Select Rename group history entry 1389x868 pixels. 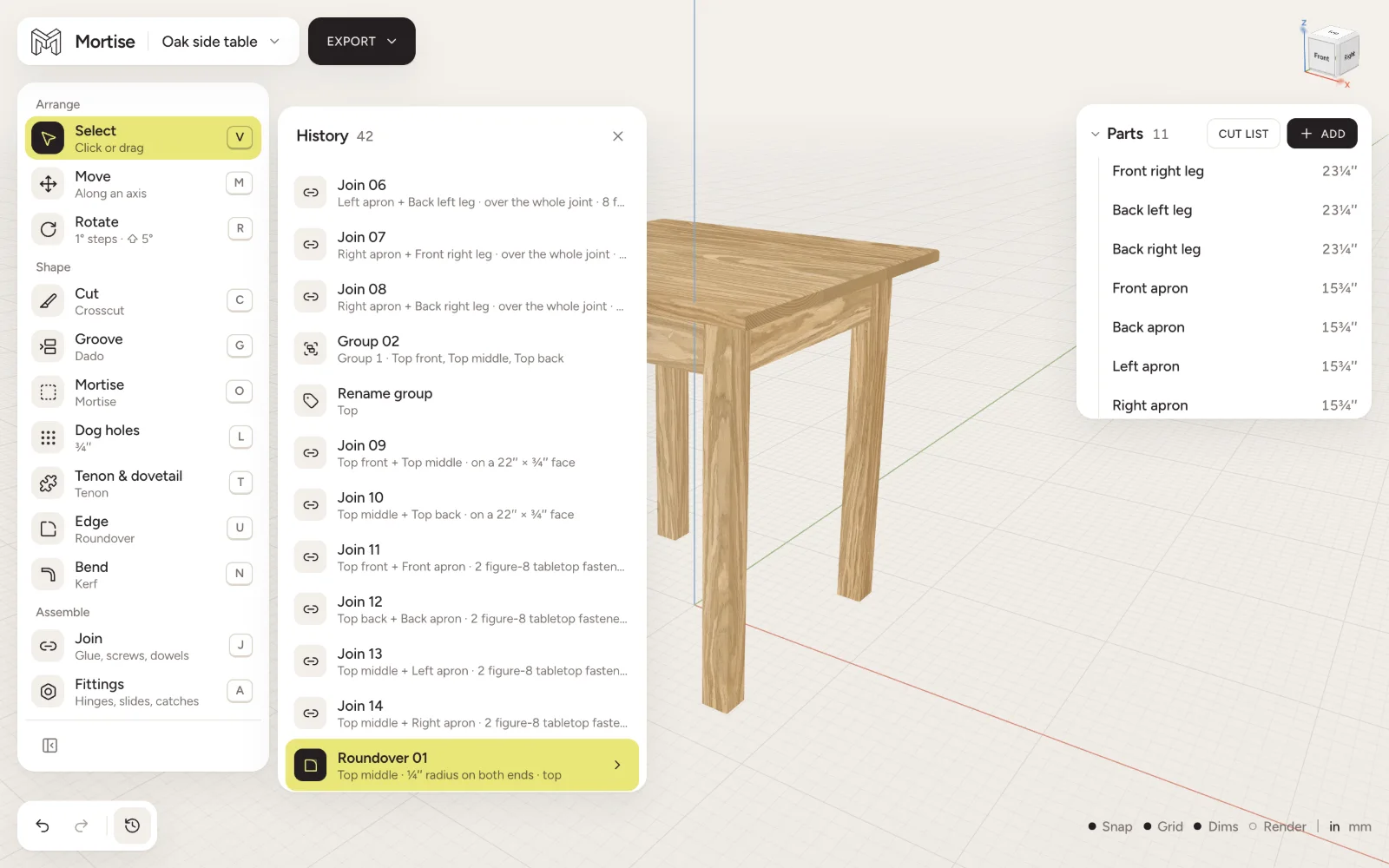tap(462, 401)
